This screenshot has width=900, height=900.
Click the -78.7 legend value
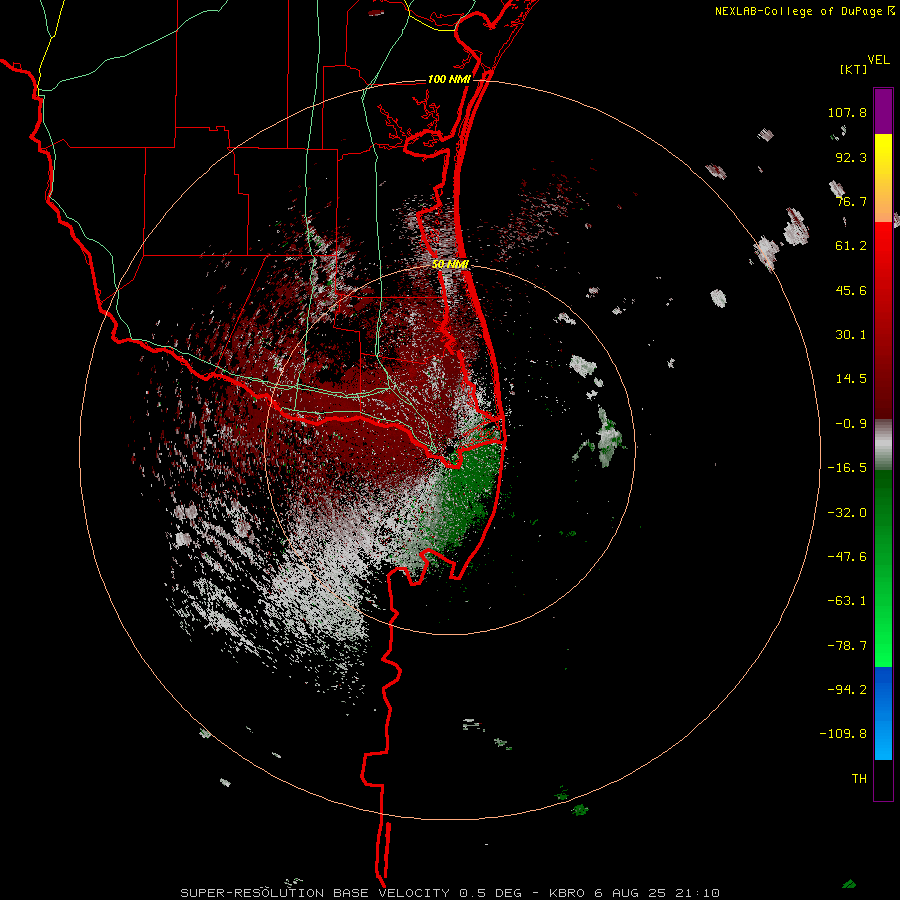pyautogui.click(x=847, y=646)
